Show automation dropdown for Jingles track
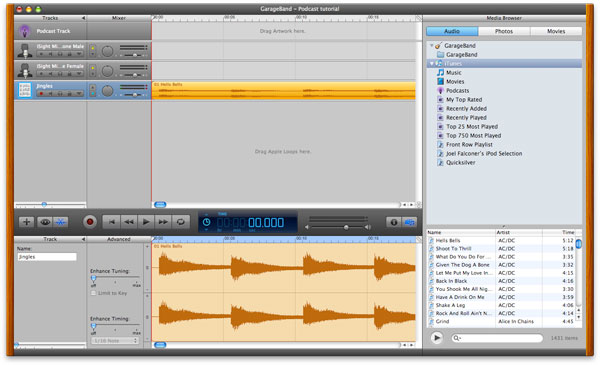600x365 pixels. [79, 93]
